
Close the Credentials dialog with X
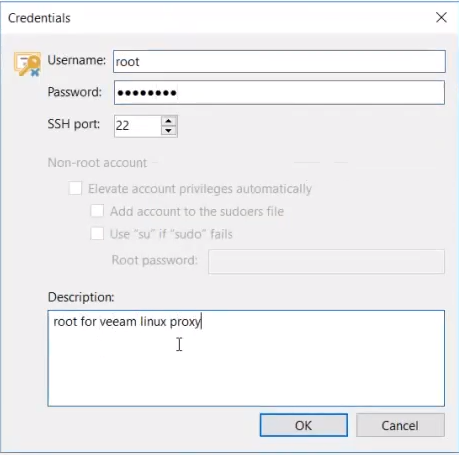coord(441,17)
